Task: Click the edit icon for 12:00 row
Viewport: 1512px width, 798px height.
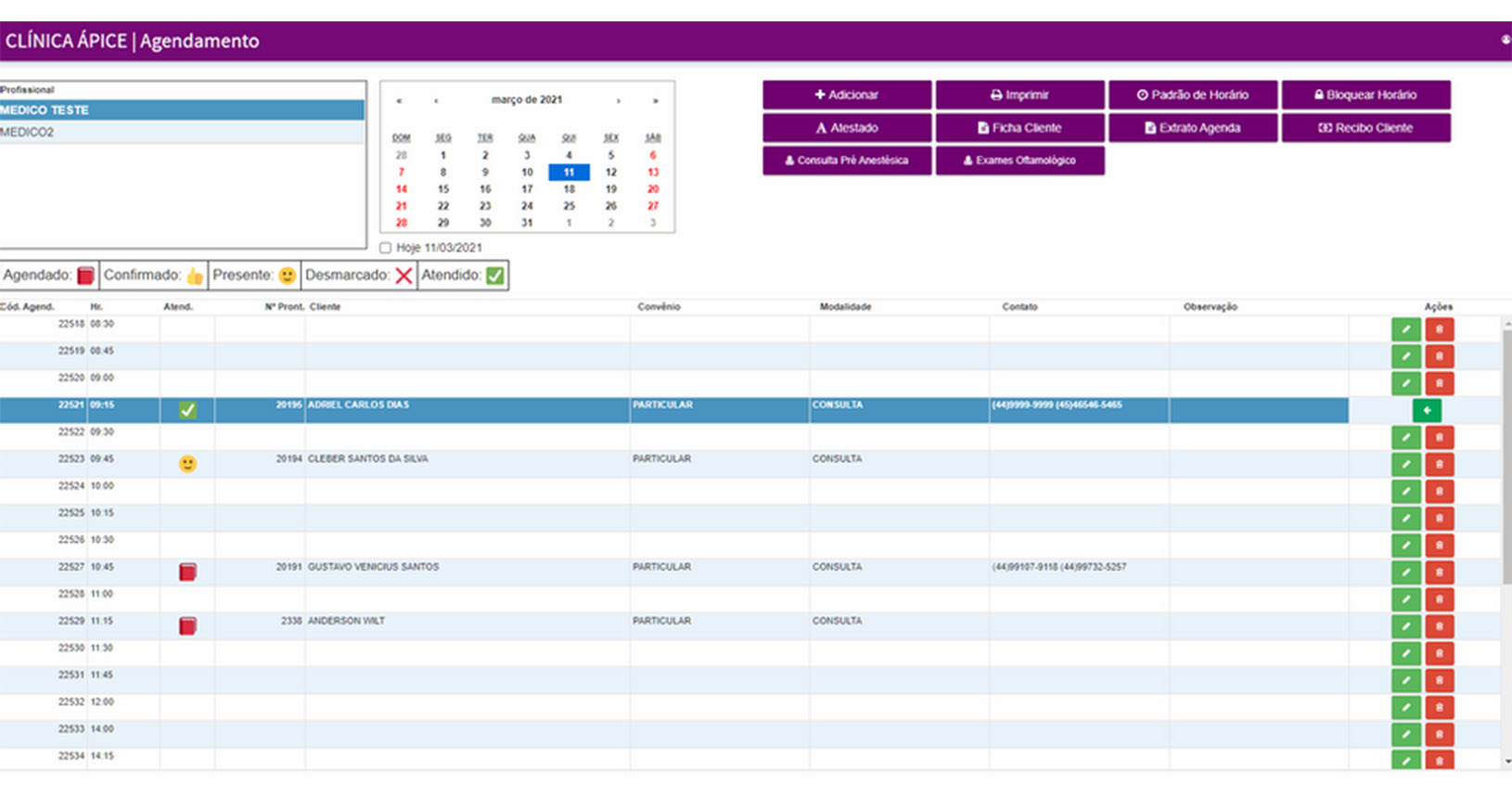Action: click(1405, 707)
